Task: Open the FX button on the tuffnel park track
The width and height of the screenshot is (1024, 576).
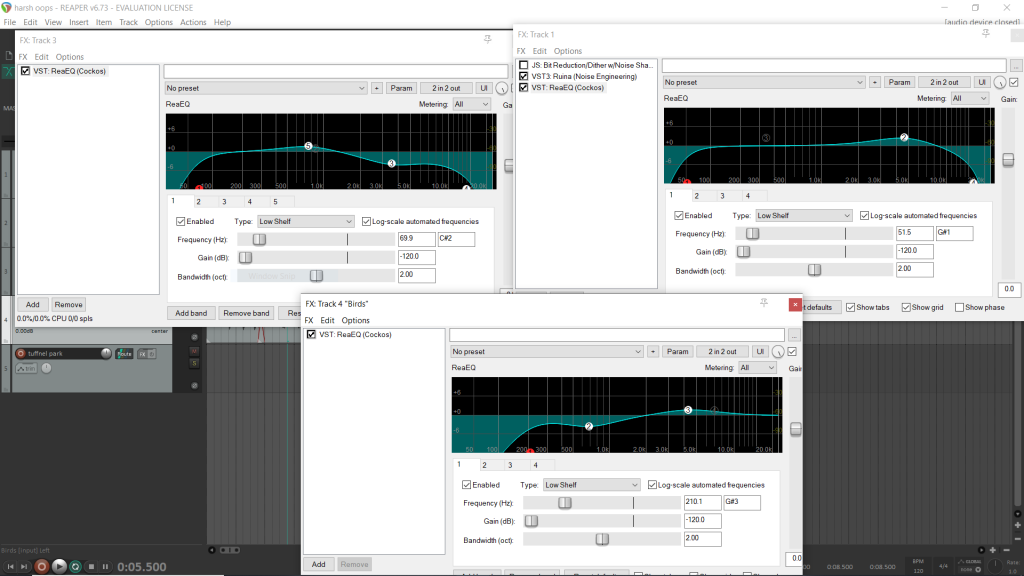Action: 142,353
